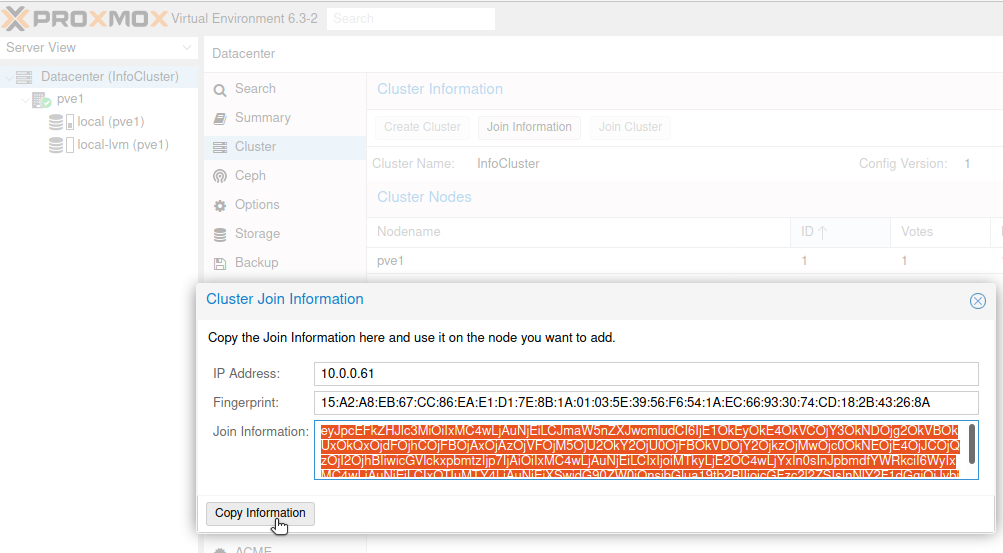Select local-lvm (pve1) storage icon
Image resolution: width=1003 pixels, height=553 pixels.
(61, 145)
